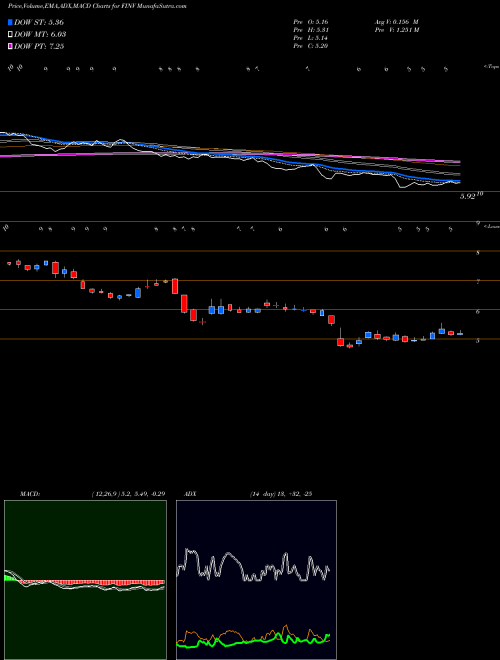Open the green MACD histogram chart
Screen dimensions: 500x660
pos(85,580)
